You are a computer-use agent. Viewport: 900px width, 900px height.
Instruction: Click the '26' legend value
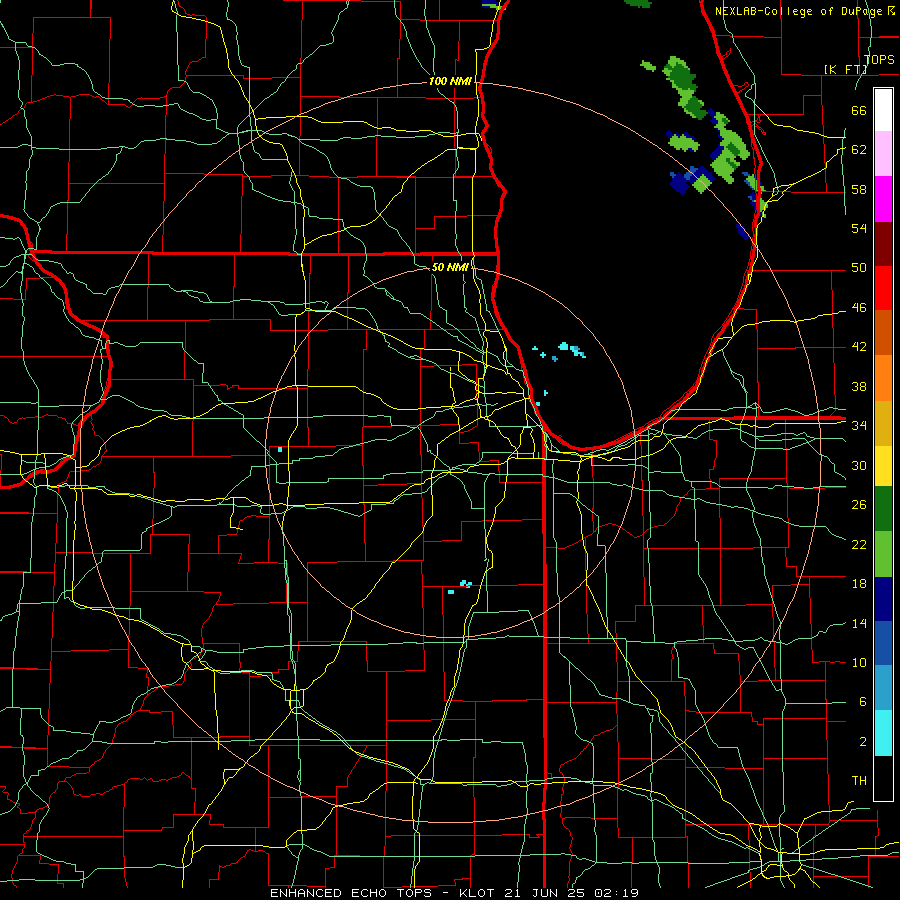click(x=859, y=505)
